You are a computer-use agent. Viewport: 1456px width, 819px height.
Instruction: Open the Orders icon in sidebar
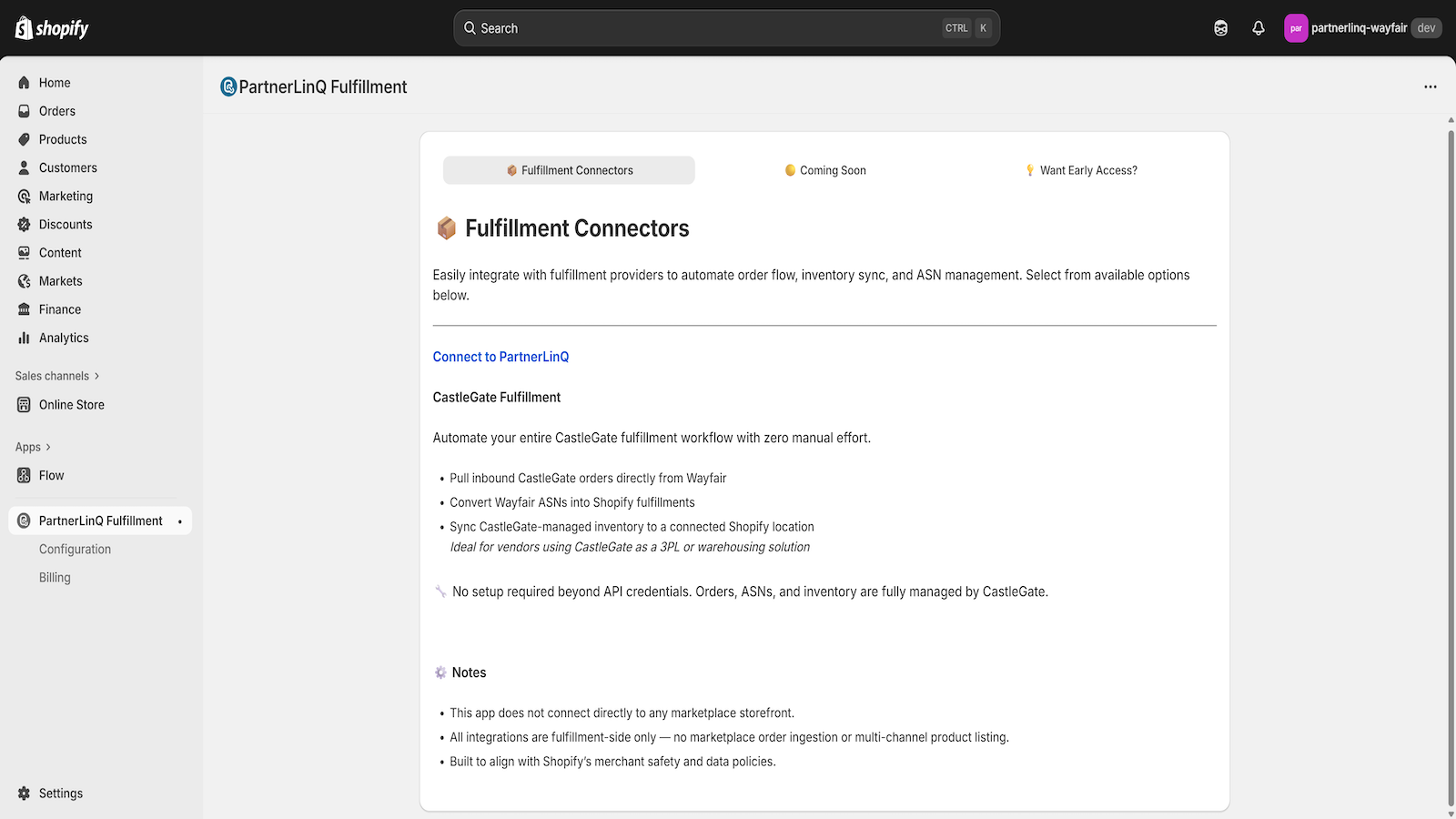click(x=25, y=111)
